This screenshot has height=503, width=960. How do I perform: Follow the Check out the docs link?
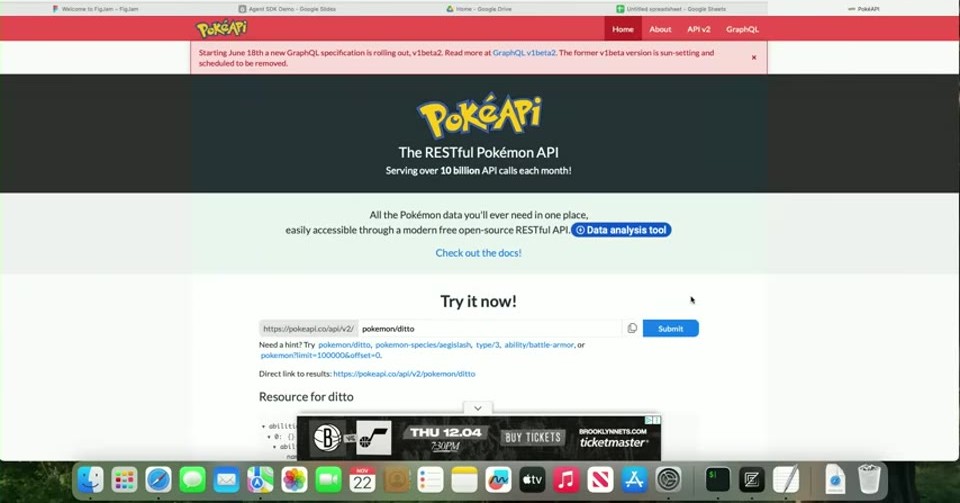click(x=478, y=253)
